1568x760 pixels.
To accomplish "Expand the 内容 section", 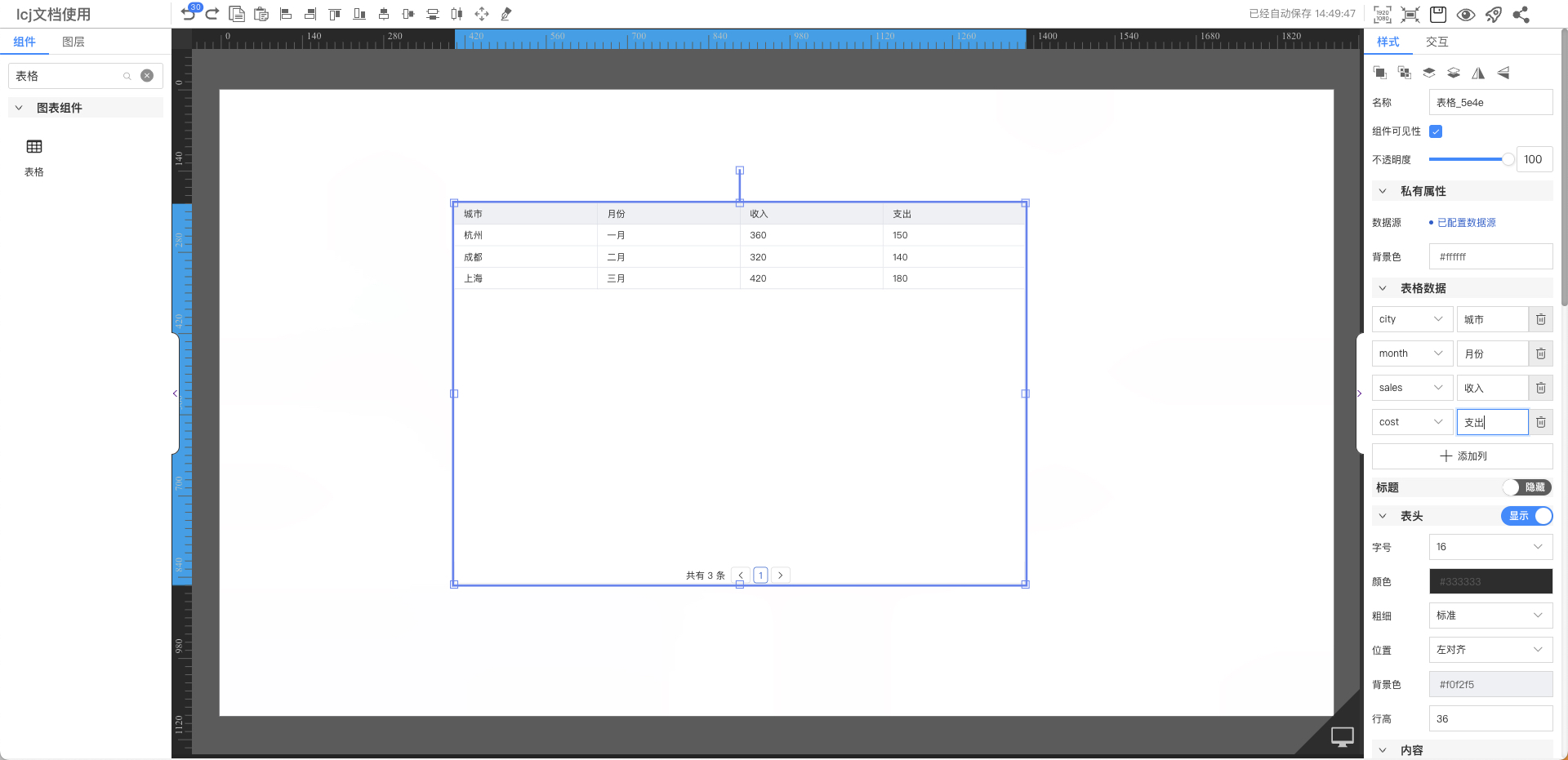I will point(1383,750).
